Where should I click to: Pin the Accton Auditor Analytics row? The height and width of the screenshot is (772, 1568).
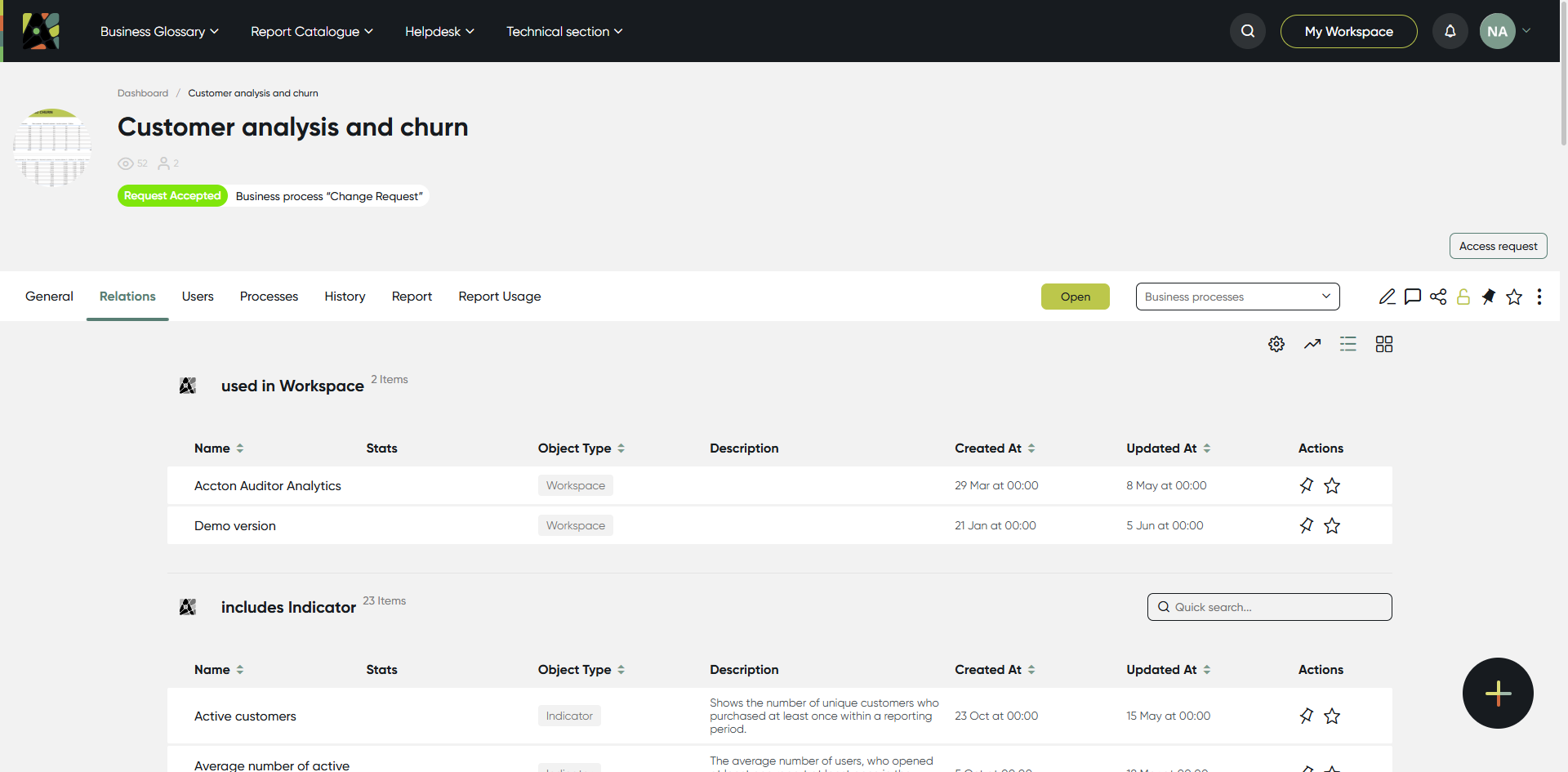click(1307, 485)
